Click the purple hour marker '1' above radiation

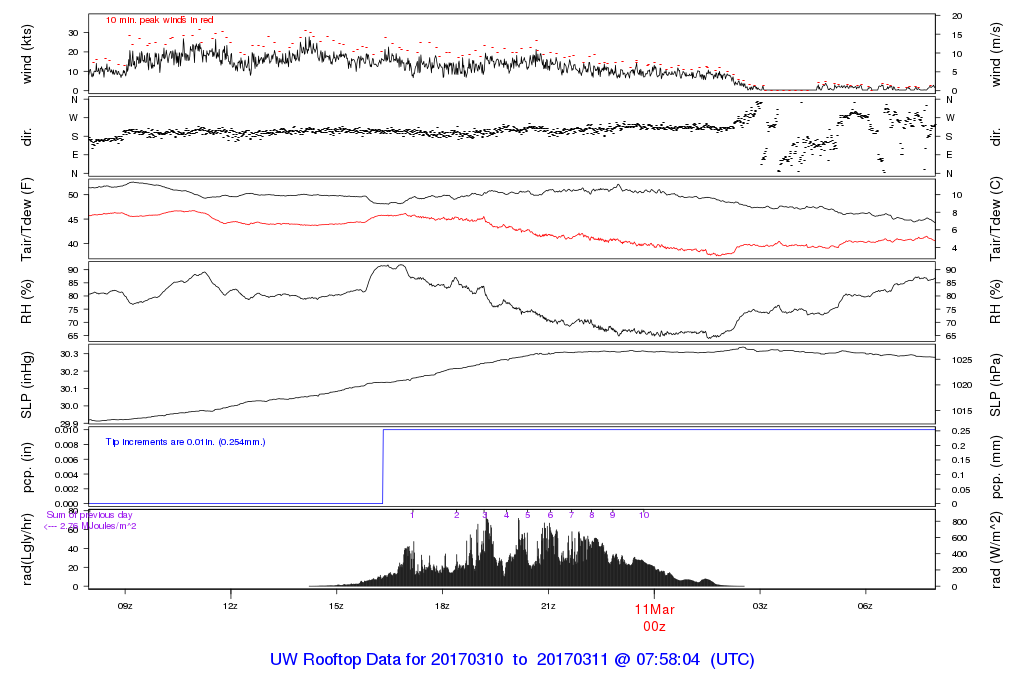point(412,515)
